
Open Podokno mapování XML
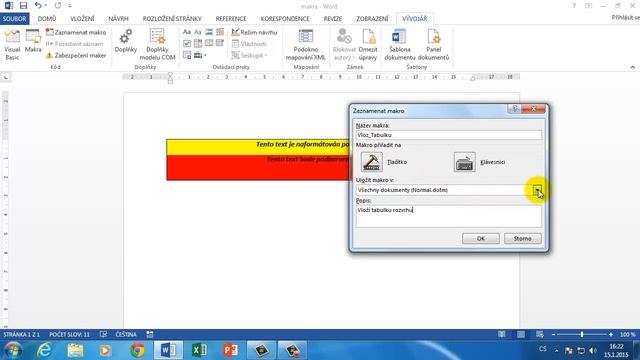coord(306,45)
